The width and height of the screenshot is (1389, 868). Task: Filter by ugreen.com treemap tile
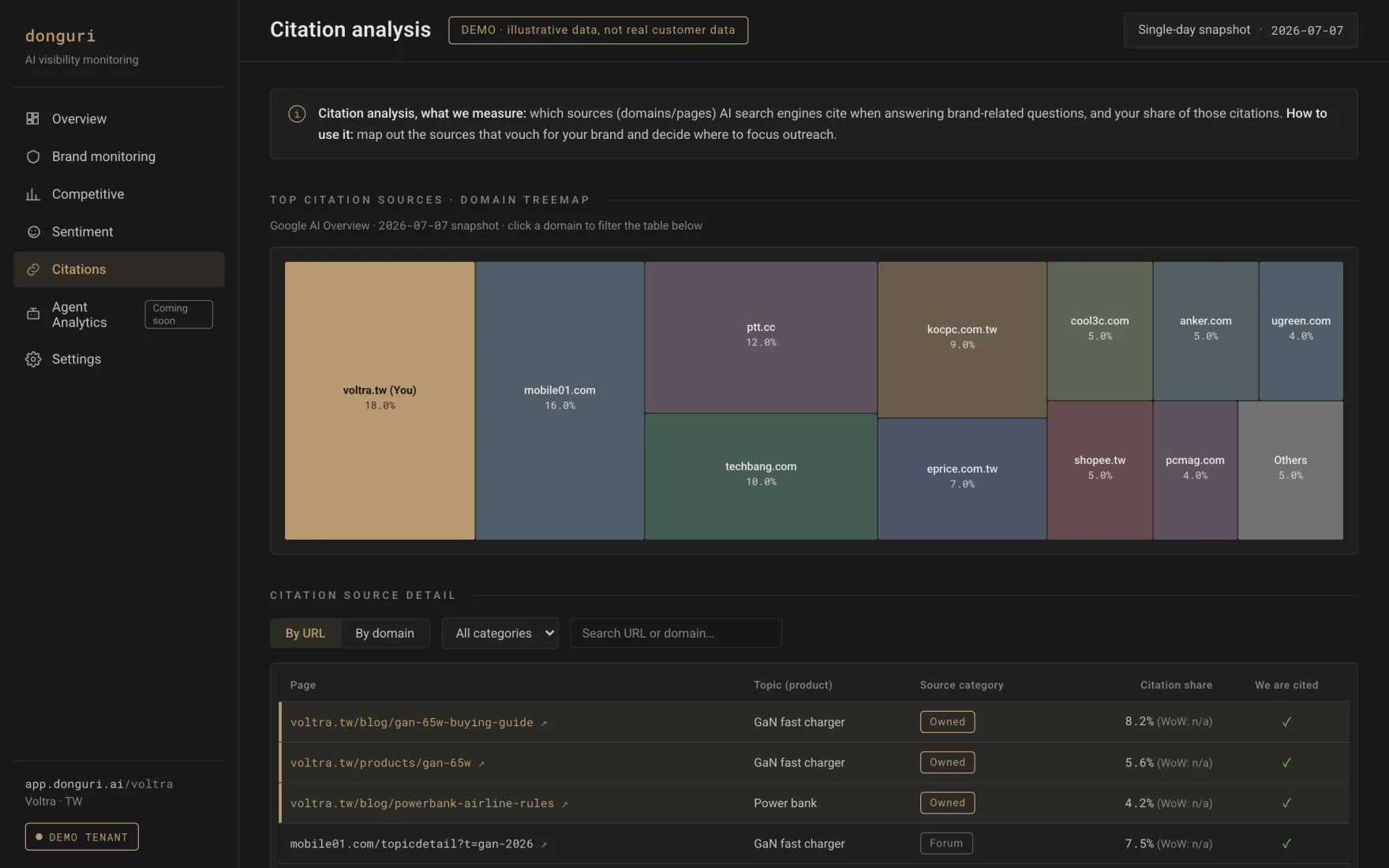click(1301, 331)
